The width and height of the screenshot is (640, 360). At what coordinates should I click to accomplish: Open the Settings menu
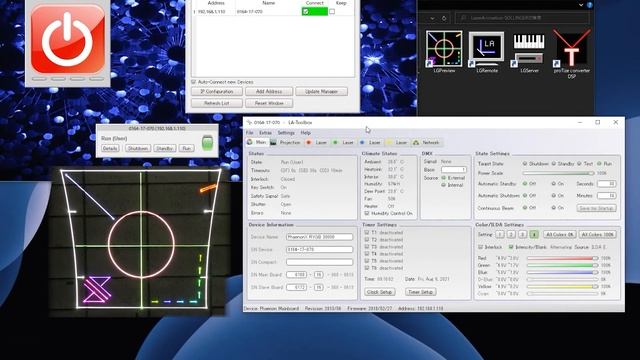click(286, 133)
